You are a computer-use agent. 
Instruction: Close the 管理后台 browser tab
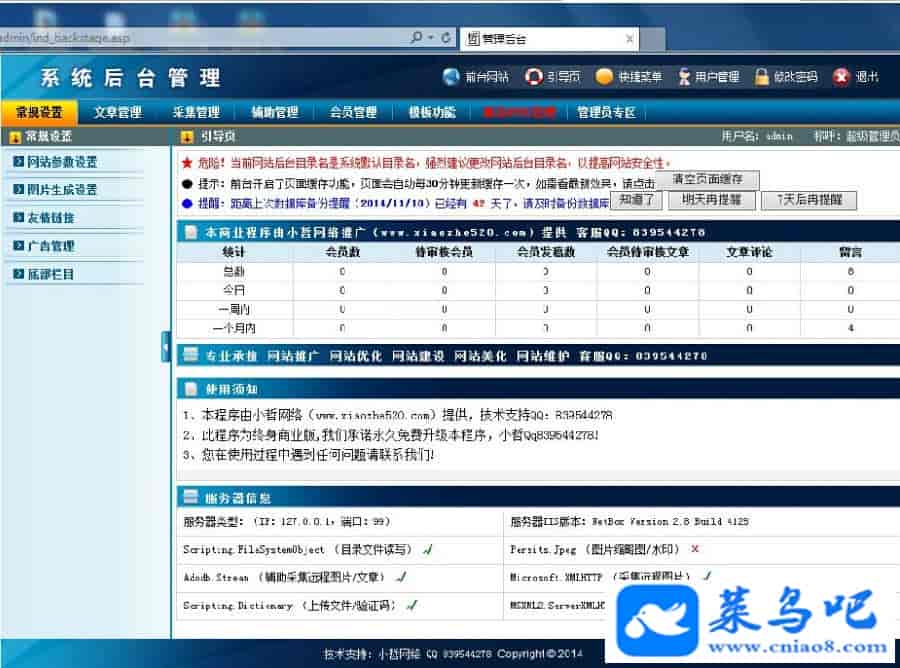pyautogui.click(x=629, y=39)
